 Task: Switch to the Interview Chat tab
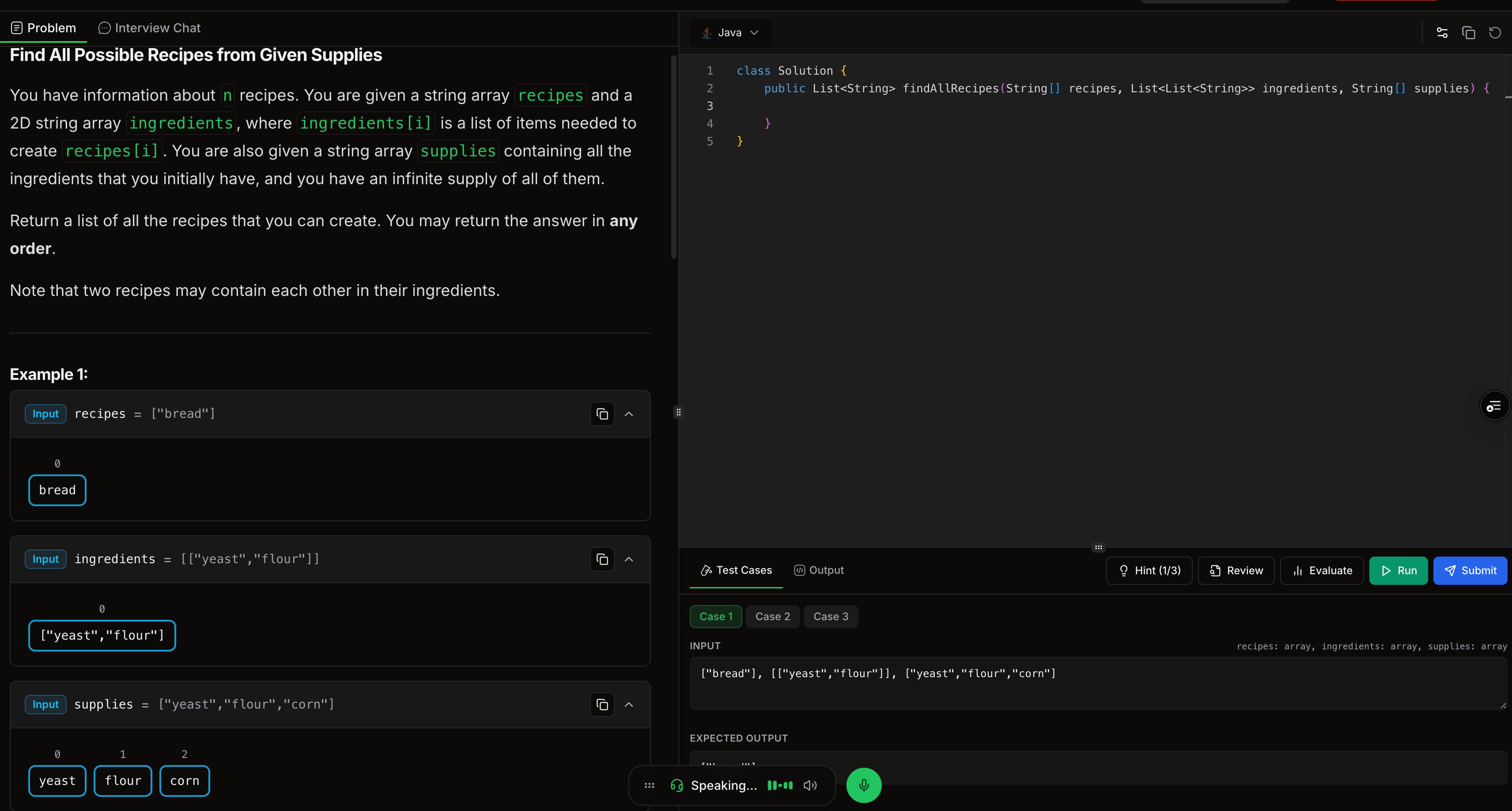150,28
